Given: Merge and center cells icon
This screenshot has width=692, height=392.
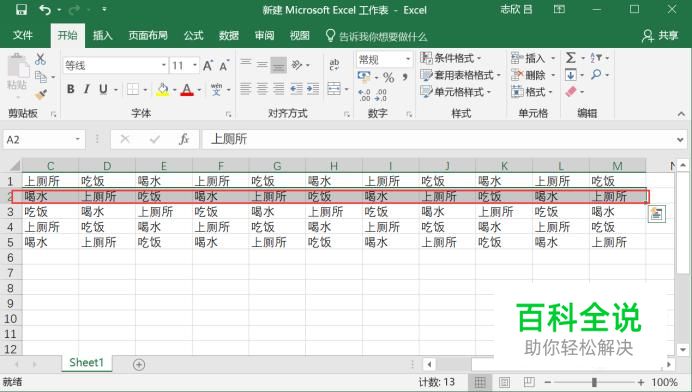Looking at the screenshot, I should point(334,89).
